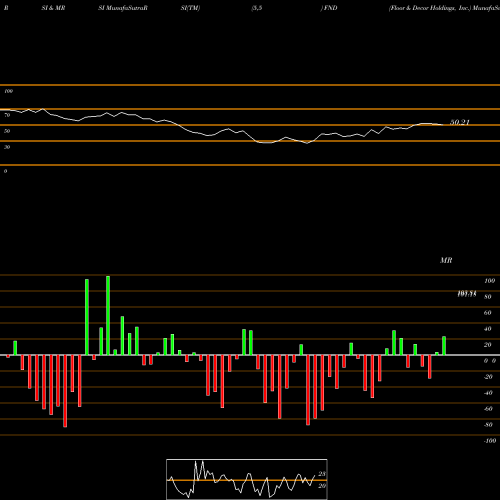Click the 60 label on the MR axis

point(488,313)
